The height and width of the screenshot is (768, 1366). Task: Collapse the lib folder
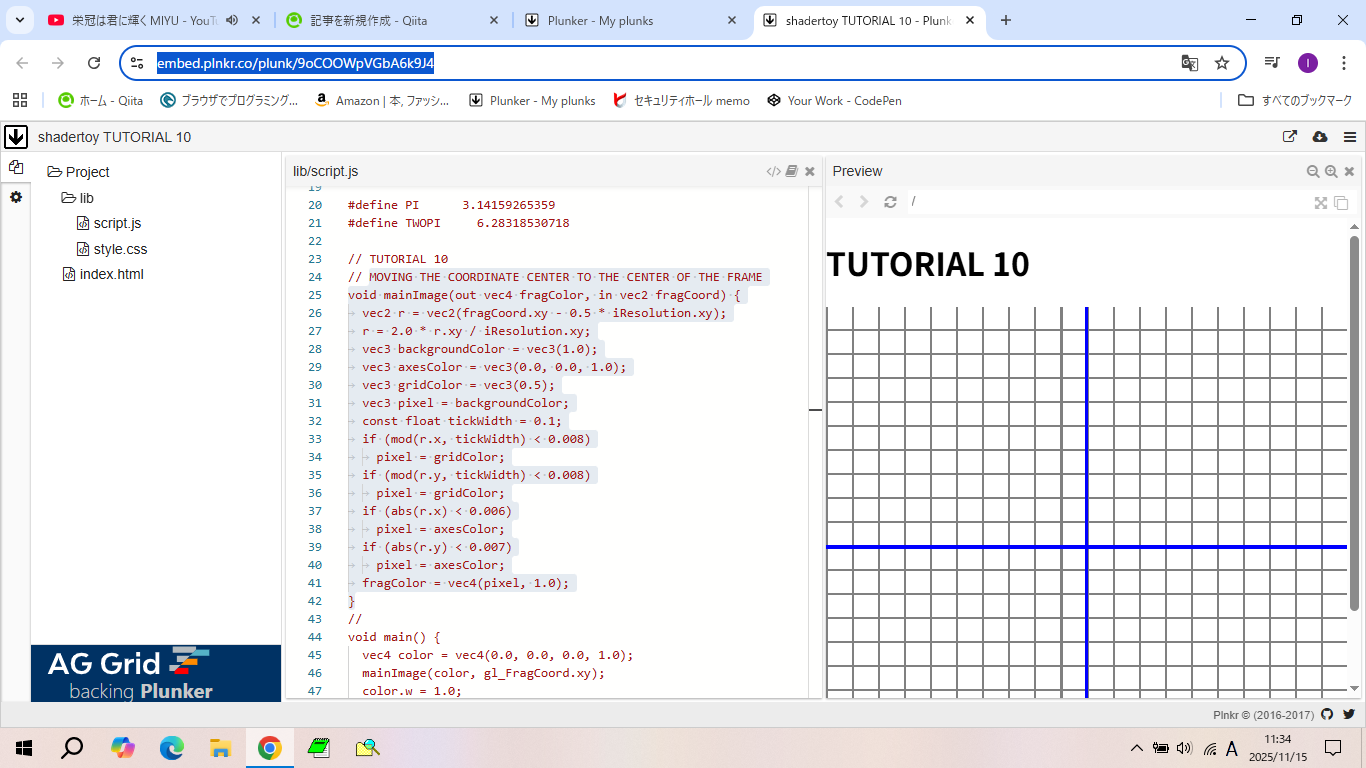pyautogui.click(x=78, y=198)
